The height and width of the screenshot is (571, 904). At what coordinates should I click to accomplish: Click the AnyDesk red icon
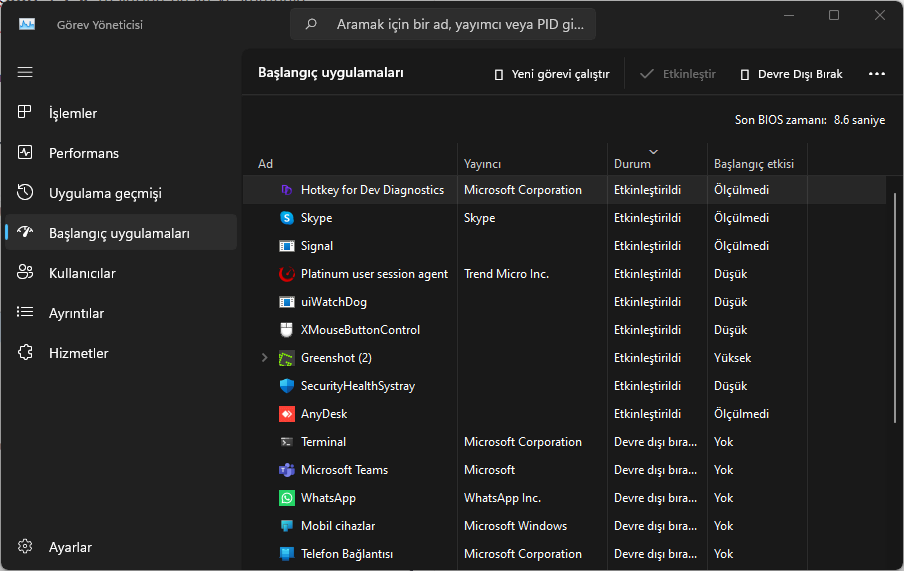[287, 414]
